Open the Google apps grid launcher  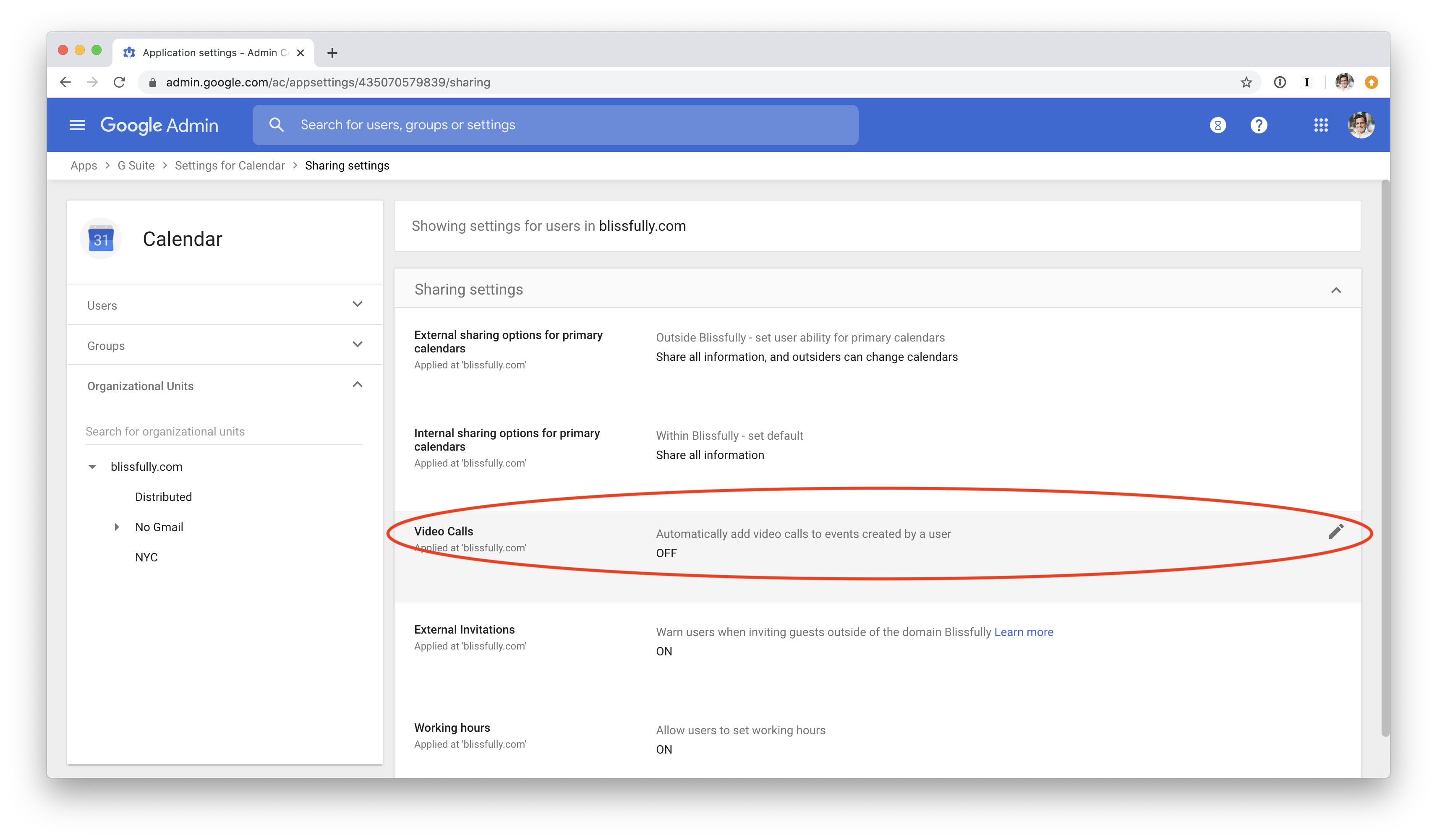pos(1321,125)
